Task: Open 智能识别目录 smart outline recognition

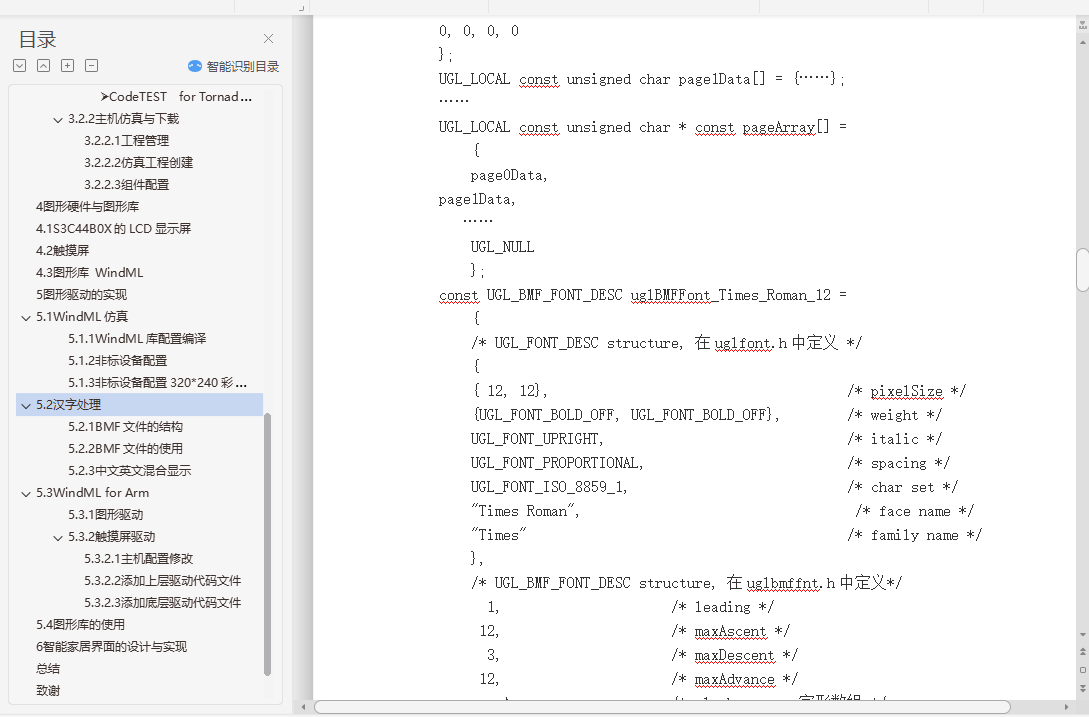Action: pos(242,67)
